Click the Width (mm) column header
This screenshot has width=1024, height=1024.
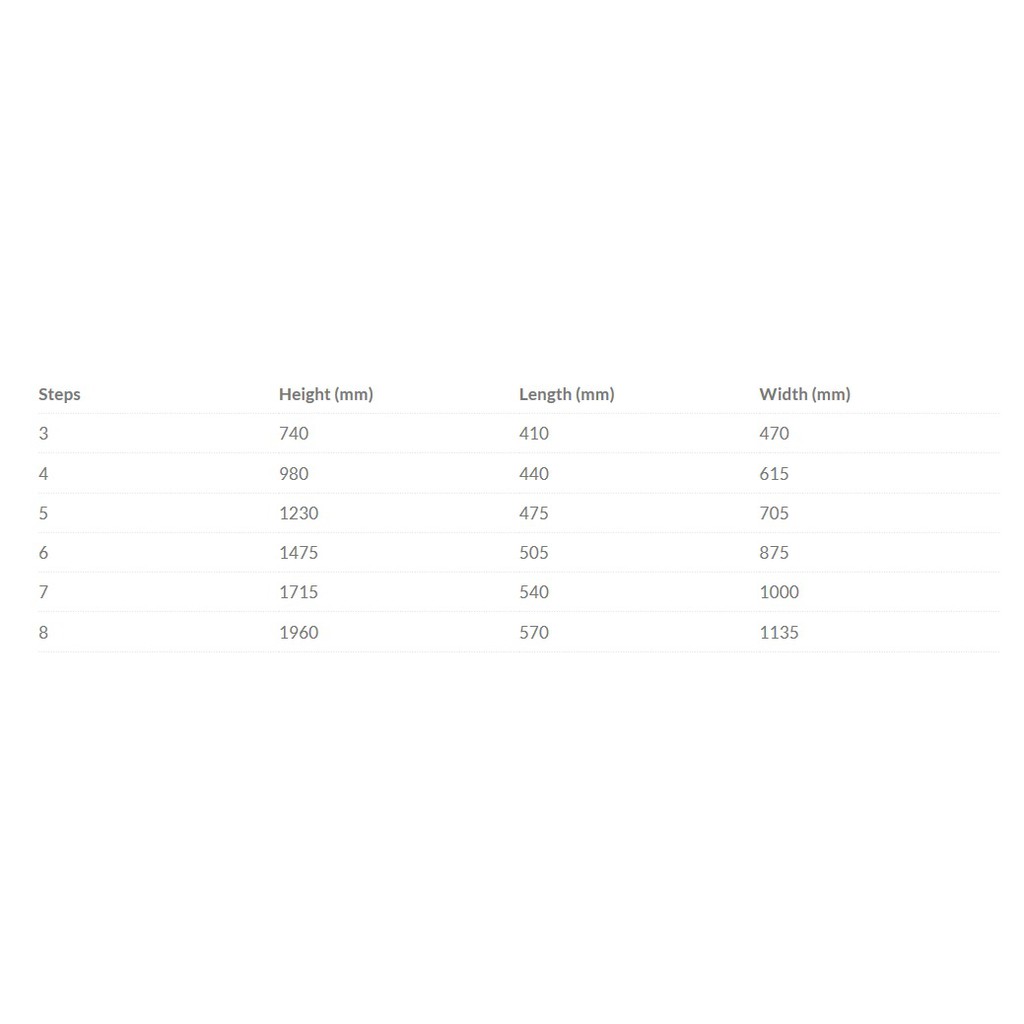[x=805, y=394]
